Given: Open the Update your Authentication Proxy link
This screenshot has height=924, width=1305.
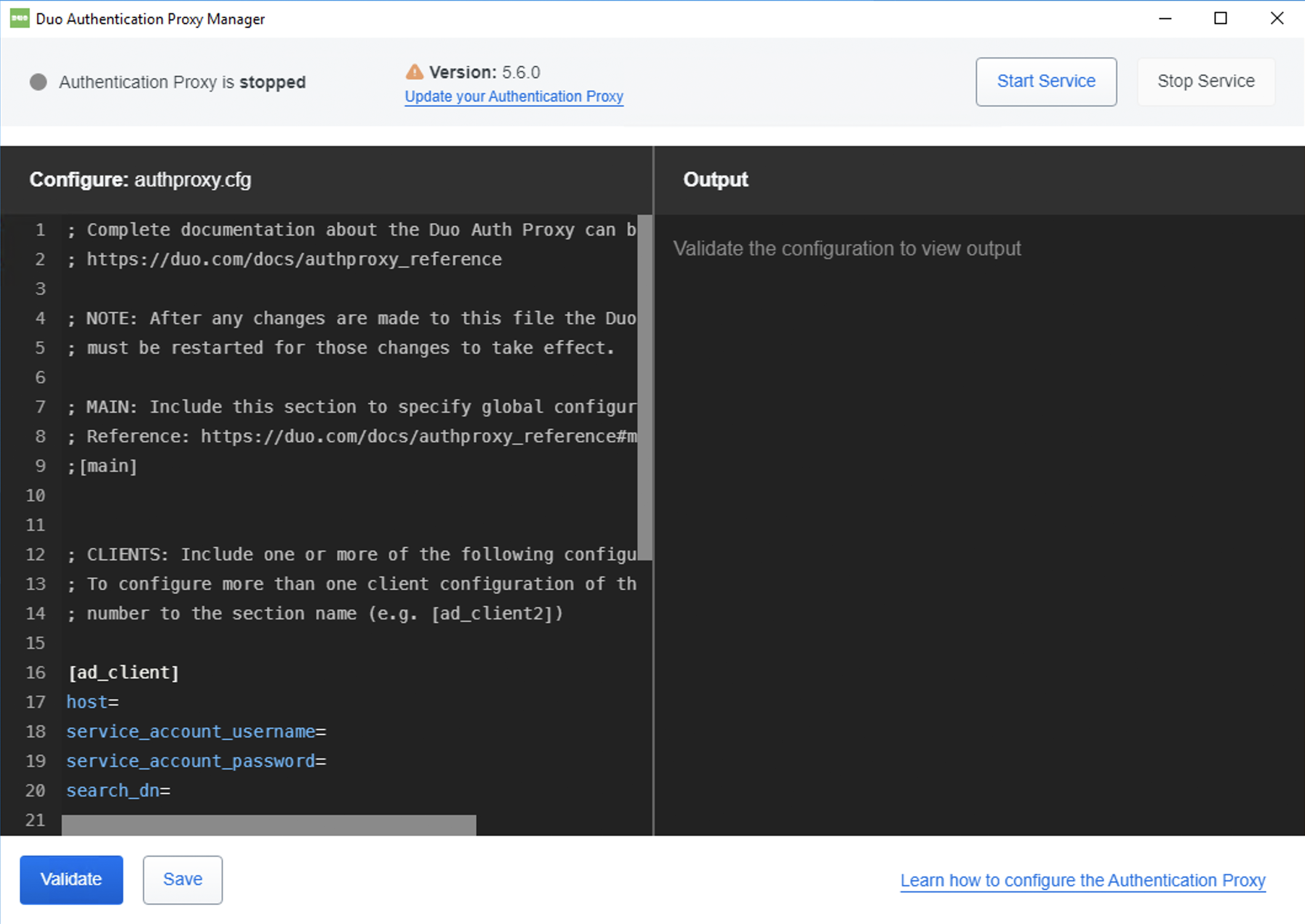Looking at the screenshot, I should click(514, 97).
